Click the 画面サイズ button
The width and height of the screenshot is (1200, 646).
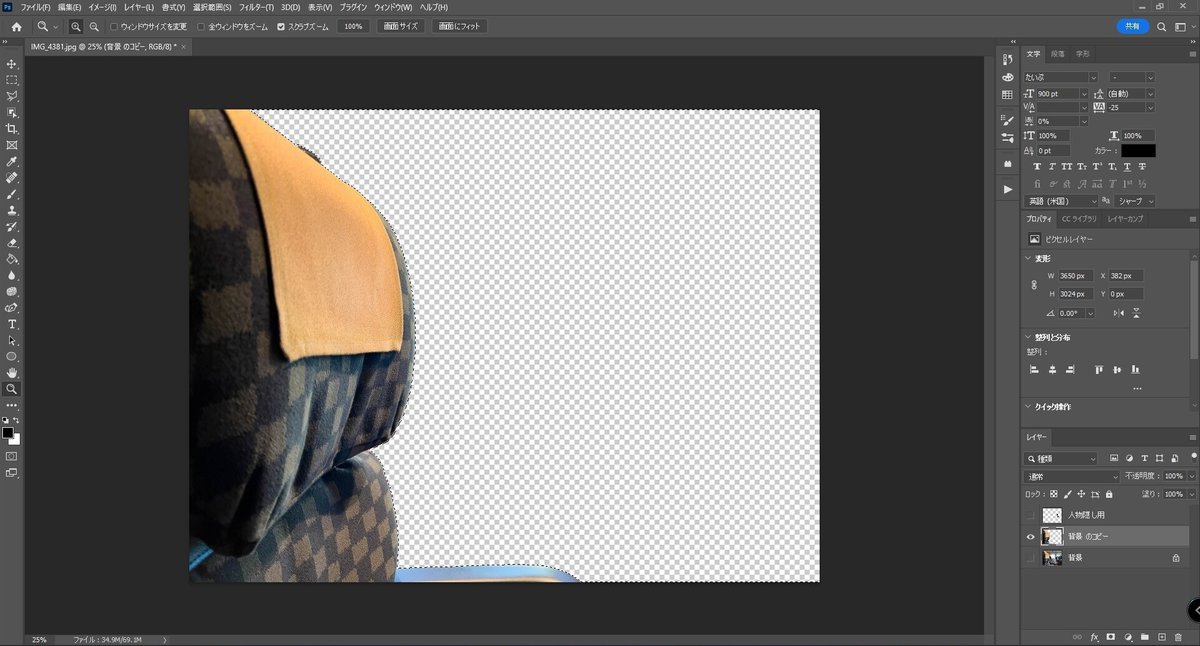pos(401,26)
